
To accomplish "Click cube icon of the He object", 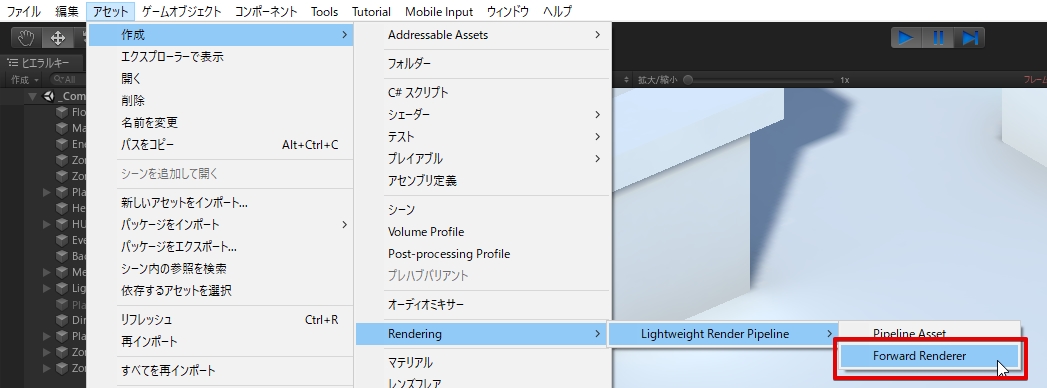I will [63, 208].
